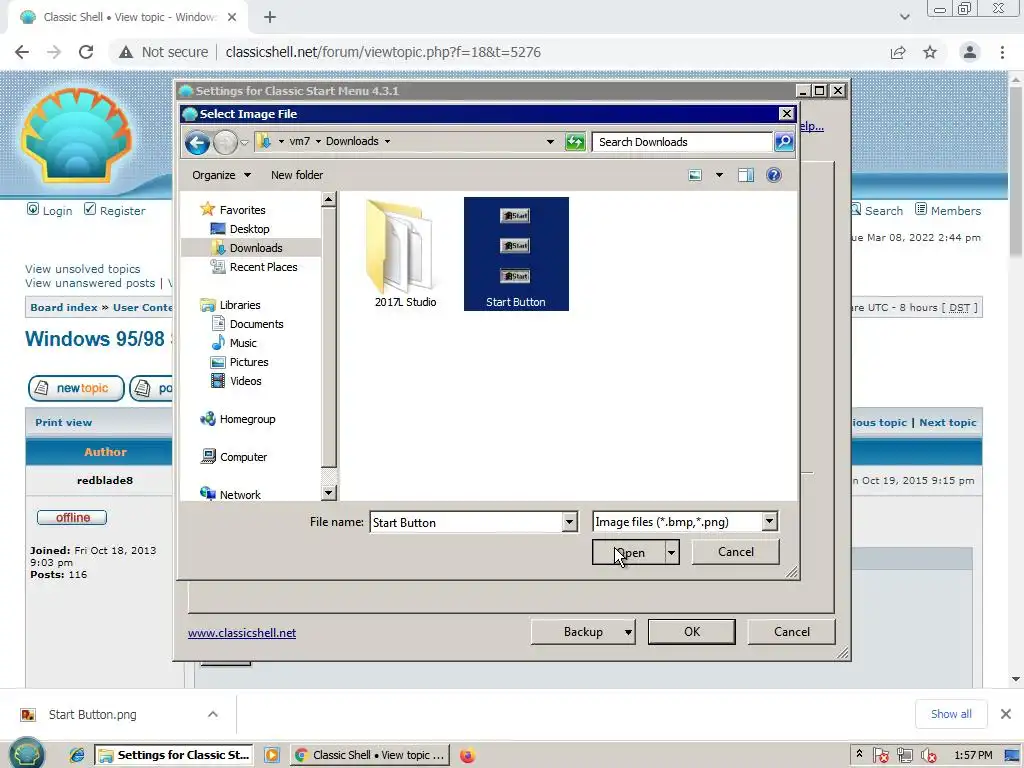This screenshot has height=768, width=1024.
Task: Click New folder in the toolbar
Action: pos(297,175)
